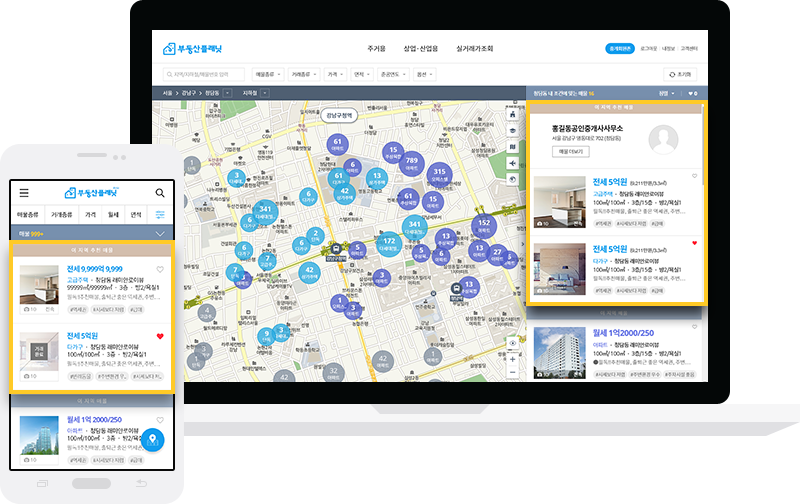Click the blue 중개회원존 button
This screenshot has width=800, height=504.
(620, 48)
